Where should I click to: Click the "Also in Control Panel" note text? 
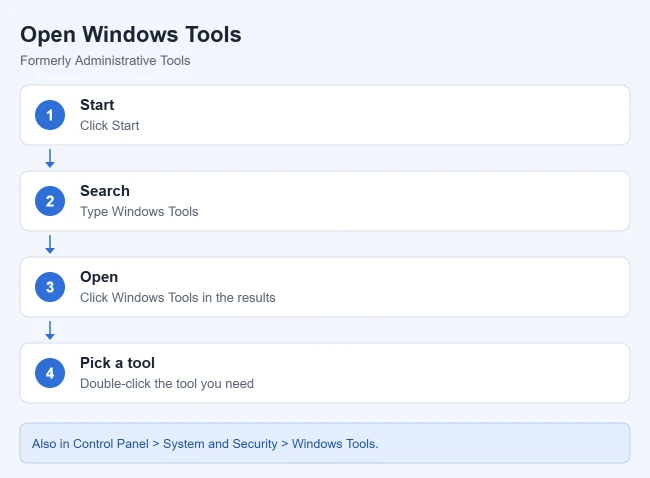coord(205,444)
